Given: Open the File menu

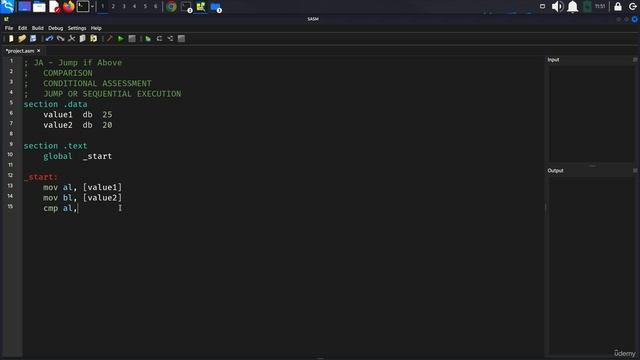Looking at the screenshot, I should click(9, 28).
